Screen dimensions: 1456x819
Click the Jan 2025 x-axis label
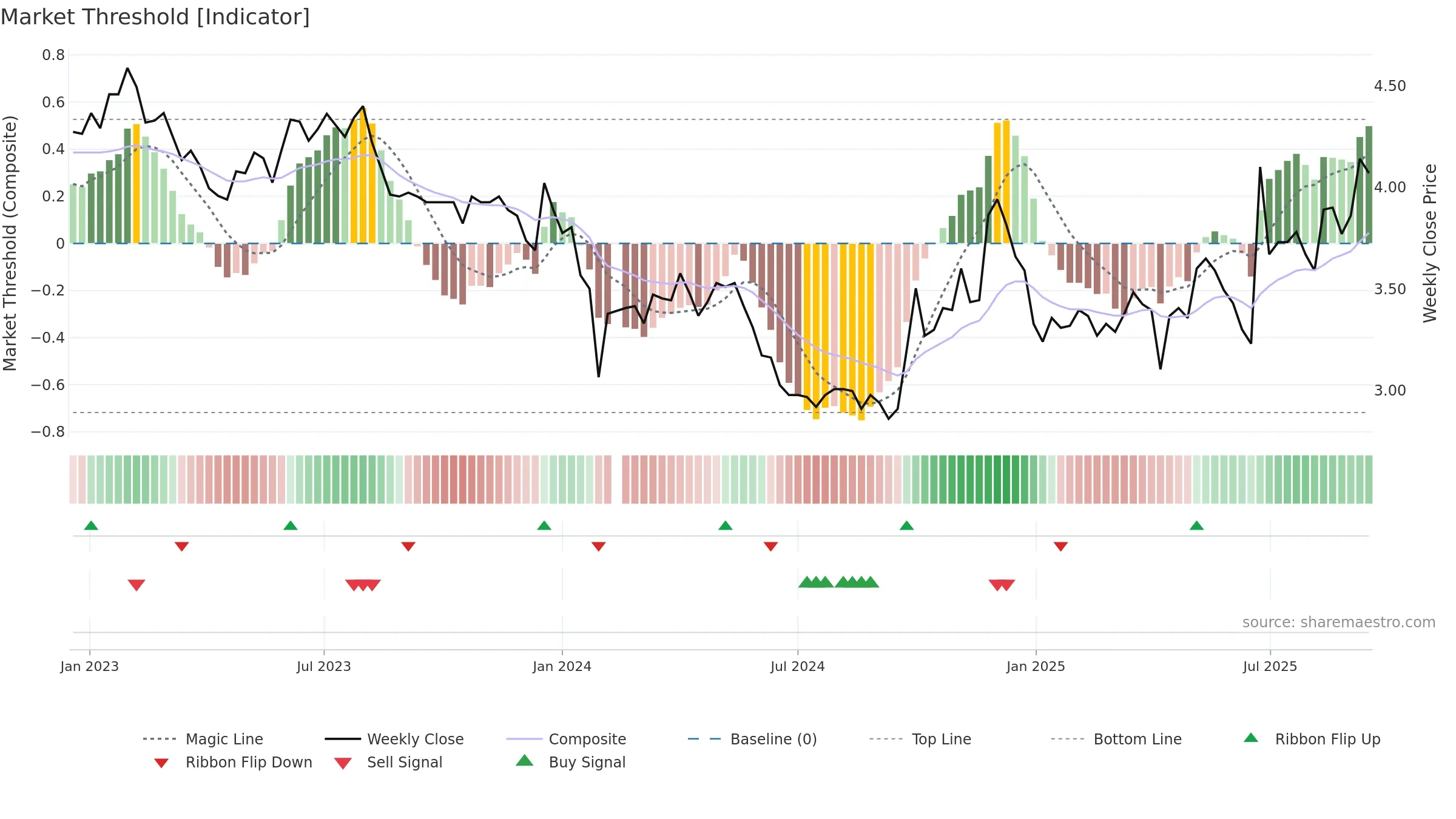(1036, 666)
